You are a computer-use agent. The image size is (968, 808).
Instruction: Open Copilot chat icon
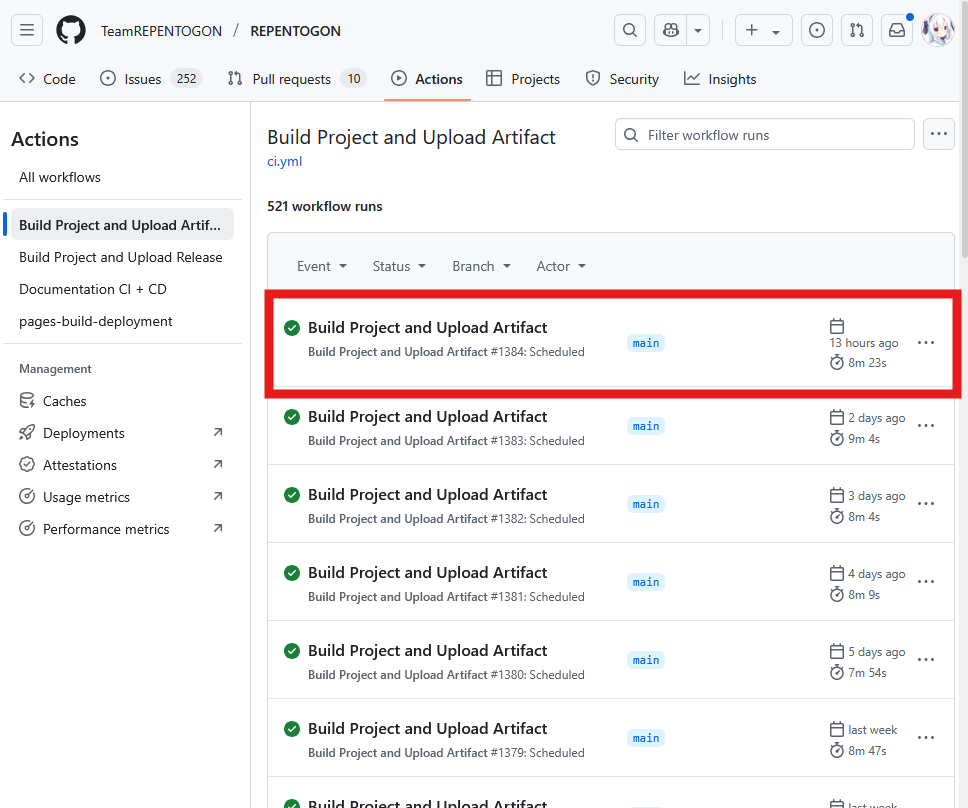pyautogui.click(x=670, y=30)
